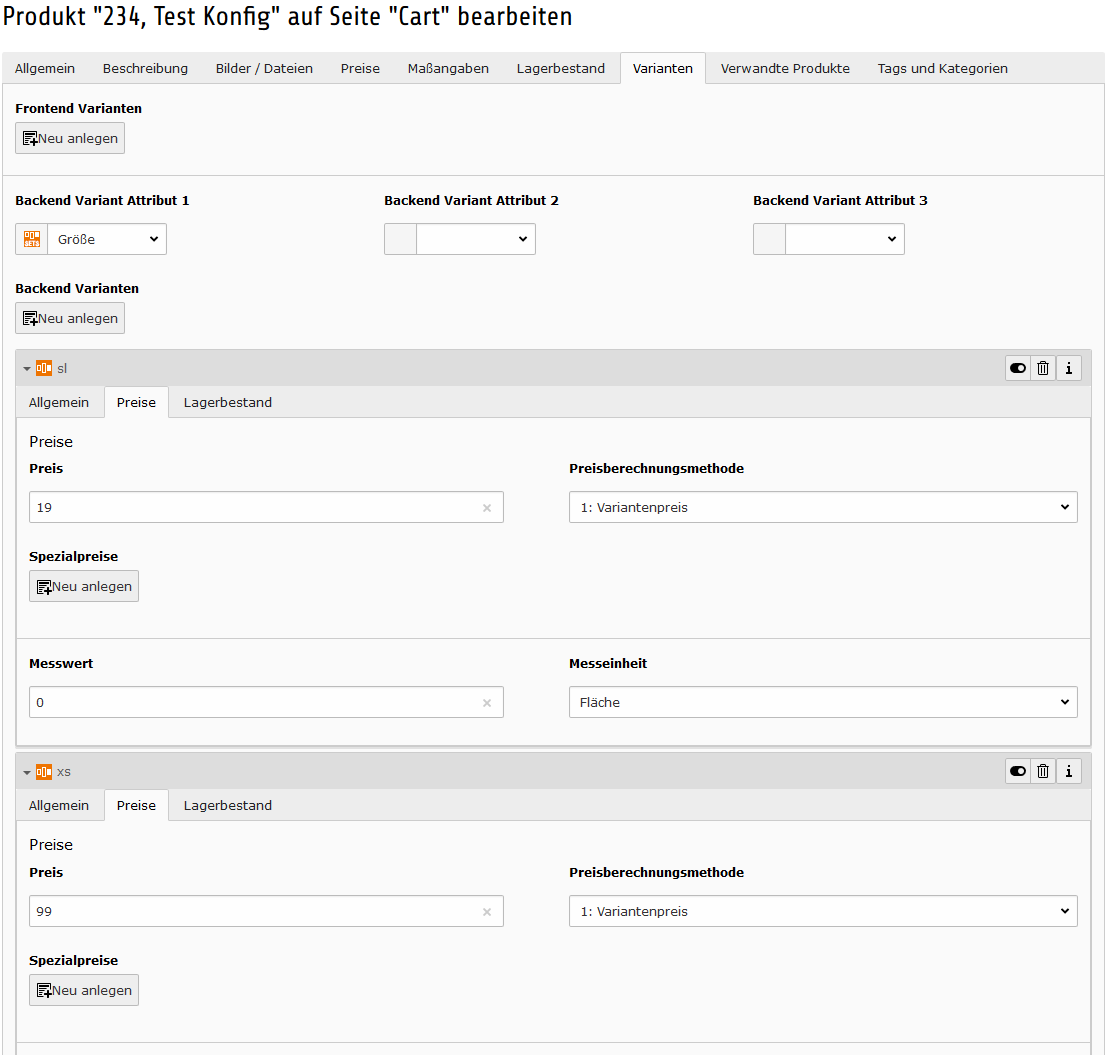Open Allgemein tab of sl variant

click(59, 402)
